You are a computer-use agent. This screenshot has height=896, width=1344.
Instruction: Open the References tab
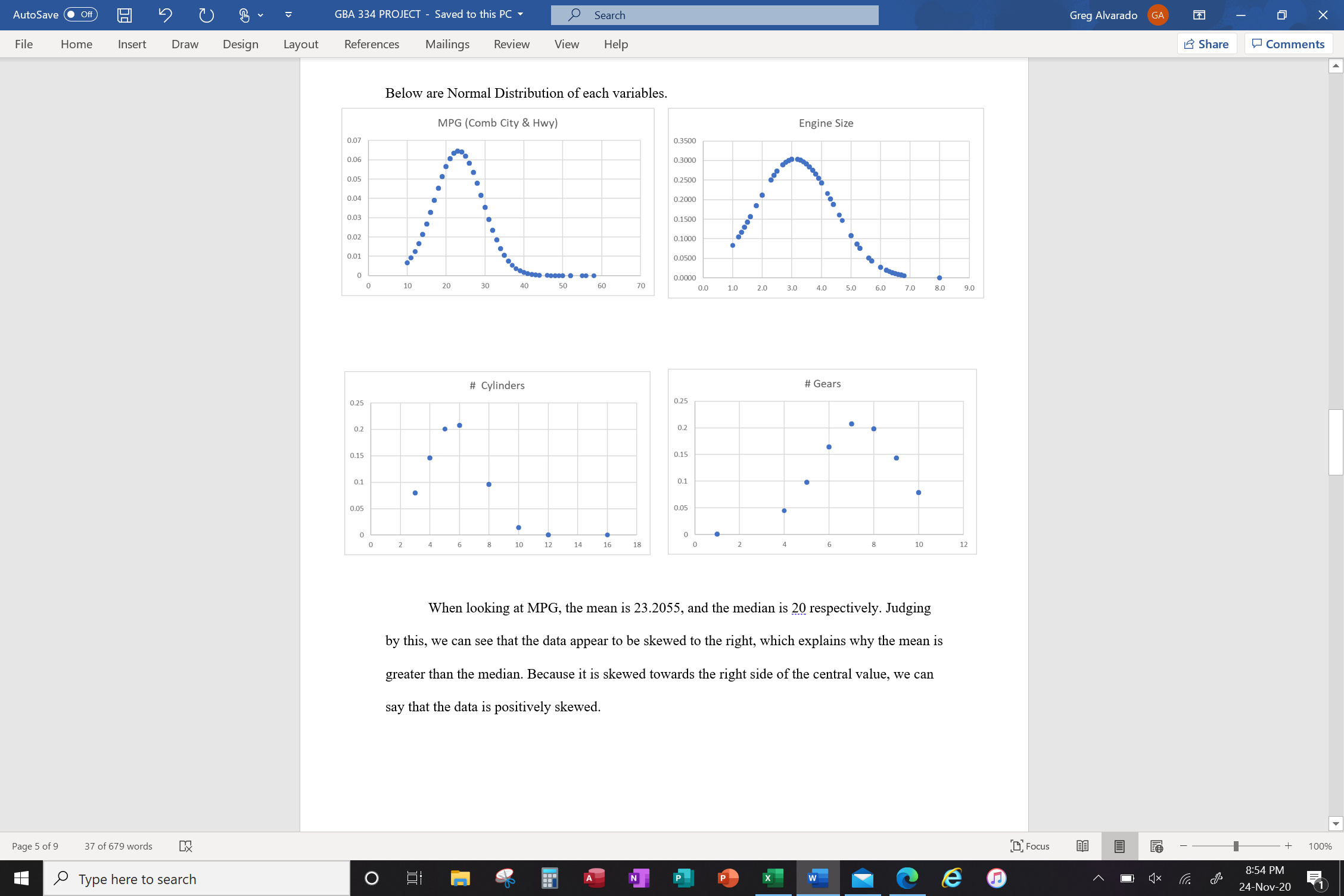point(371,44)
